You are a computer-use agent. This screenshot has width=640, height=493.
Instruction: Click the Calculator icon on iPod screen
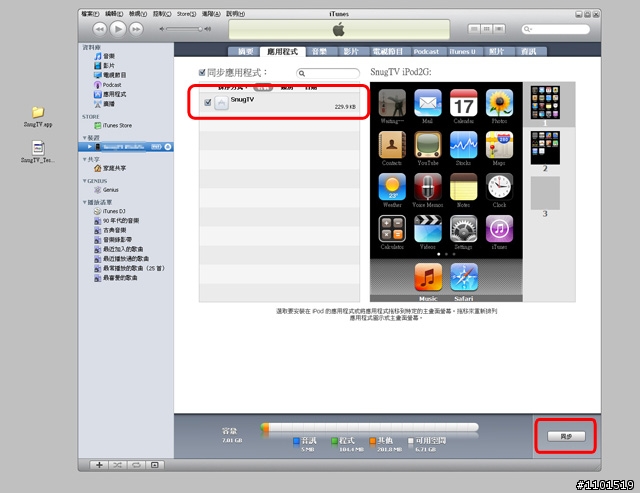click(392, 229)
